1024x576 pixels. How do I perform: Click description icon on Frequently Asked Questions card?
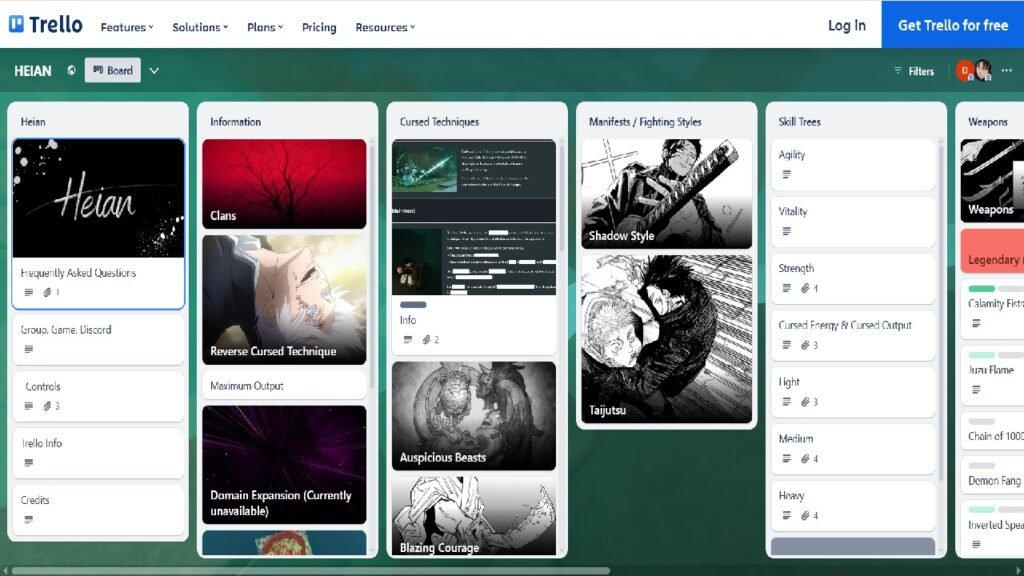[x=29, y=293]
